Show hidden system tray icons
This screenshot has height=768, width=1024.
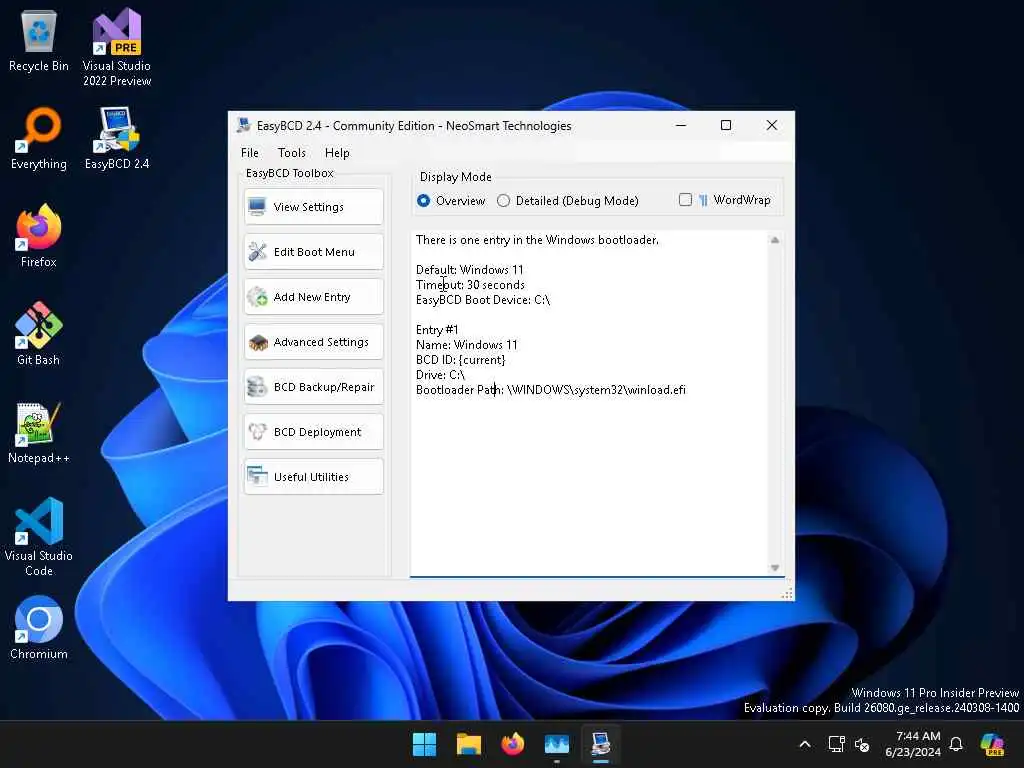coord(805,744)
